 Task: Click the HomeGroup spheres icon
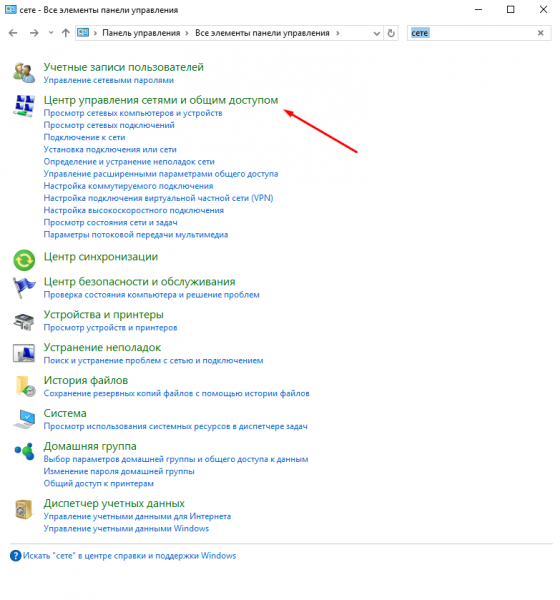24,452
